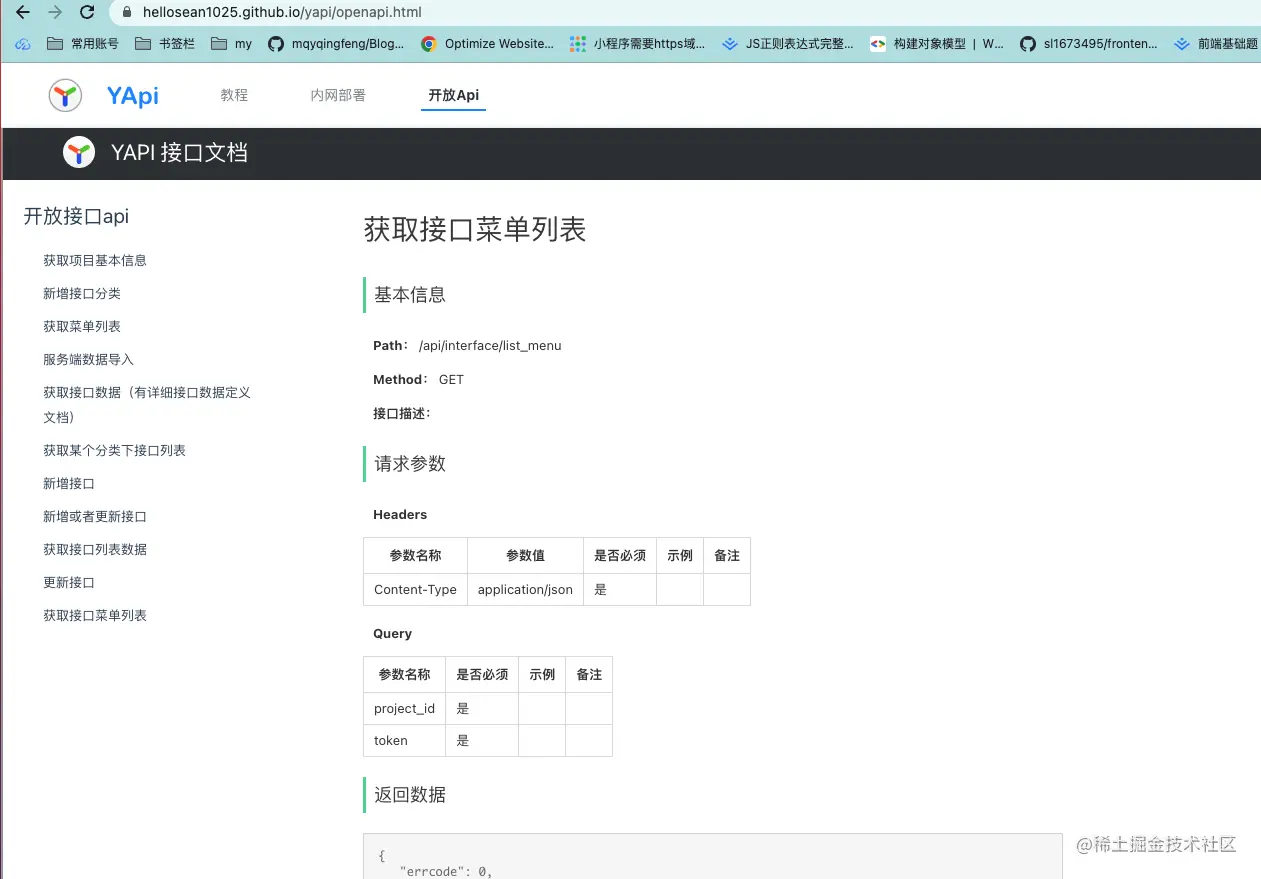The image size is (1261, 879).
Task: Open 获取菜单列表 in sidebar
Action: coord(82,326)
